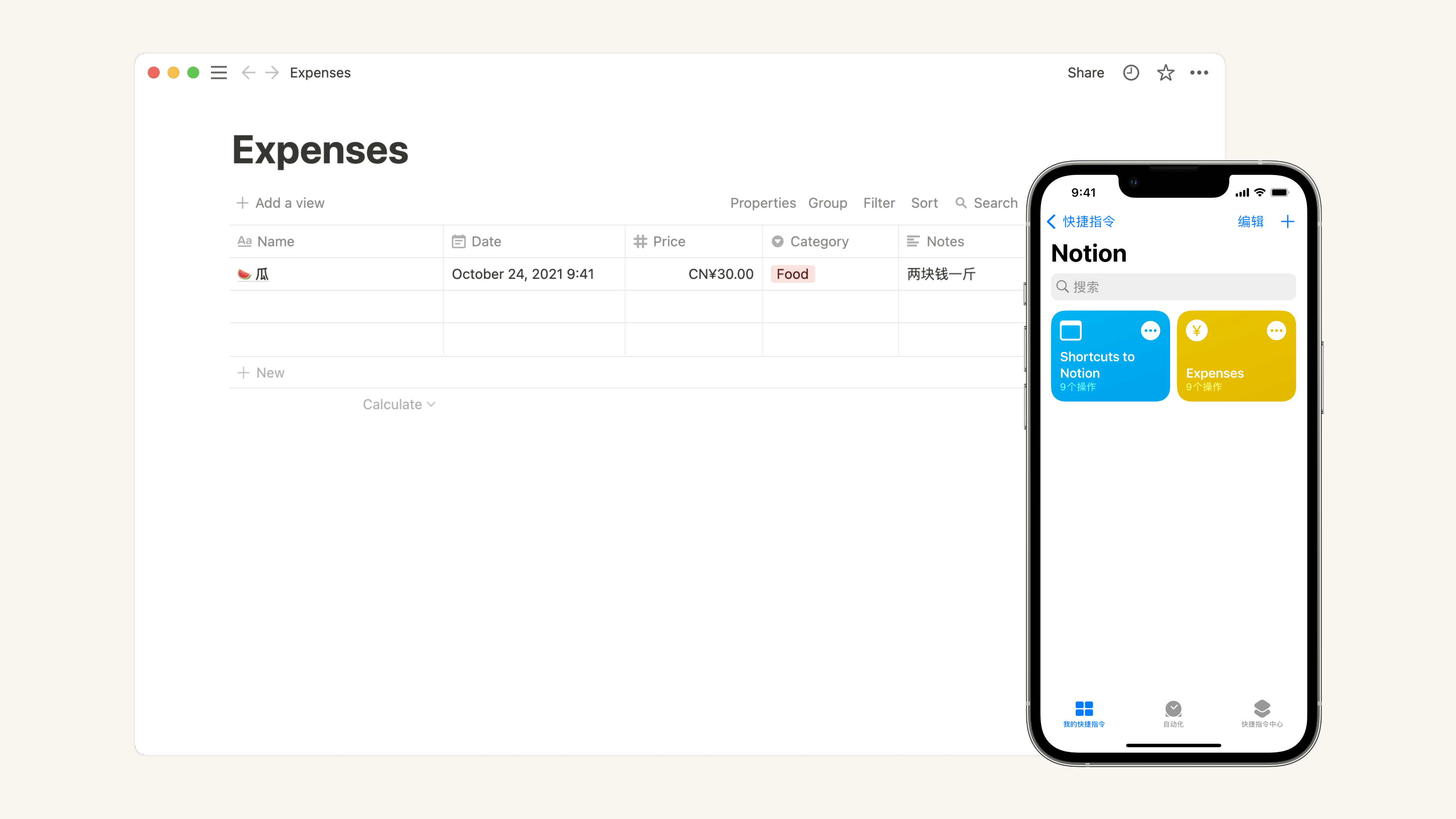
Task: Click the October 24, 2021 9:41 date cell
Action: 534,274
